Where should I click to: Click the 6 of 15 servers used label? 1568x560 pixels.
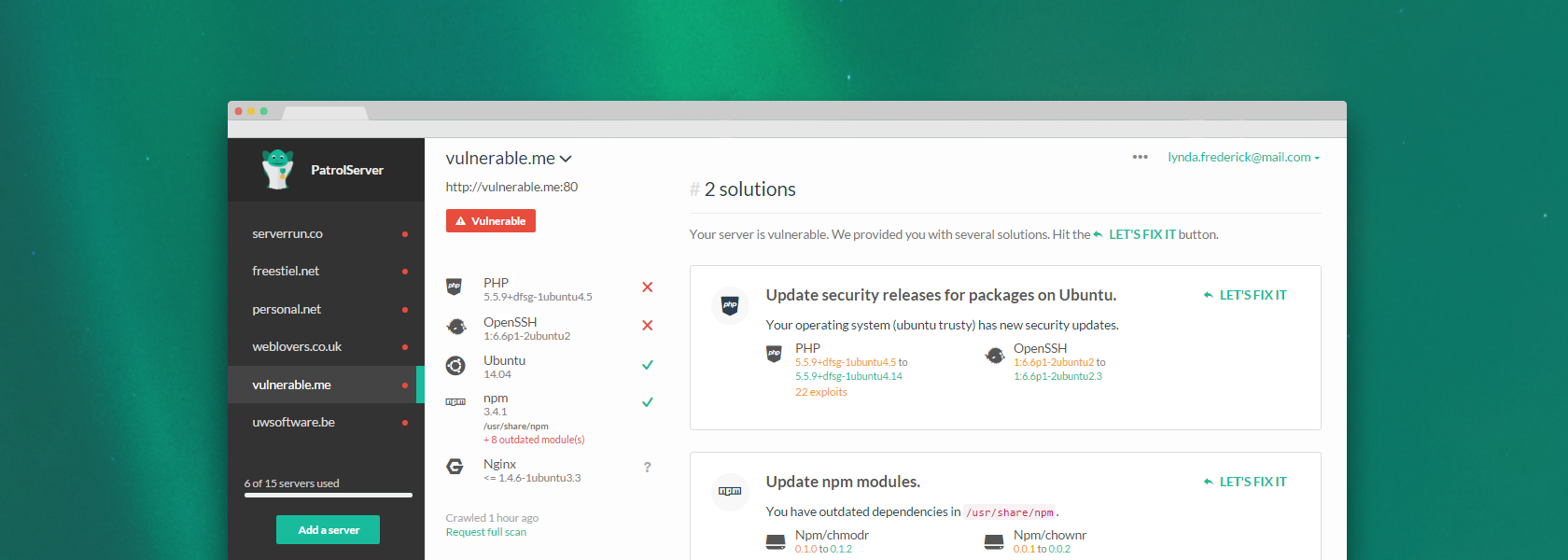pos(291,483)
